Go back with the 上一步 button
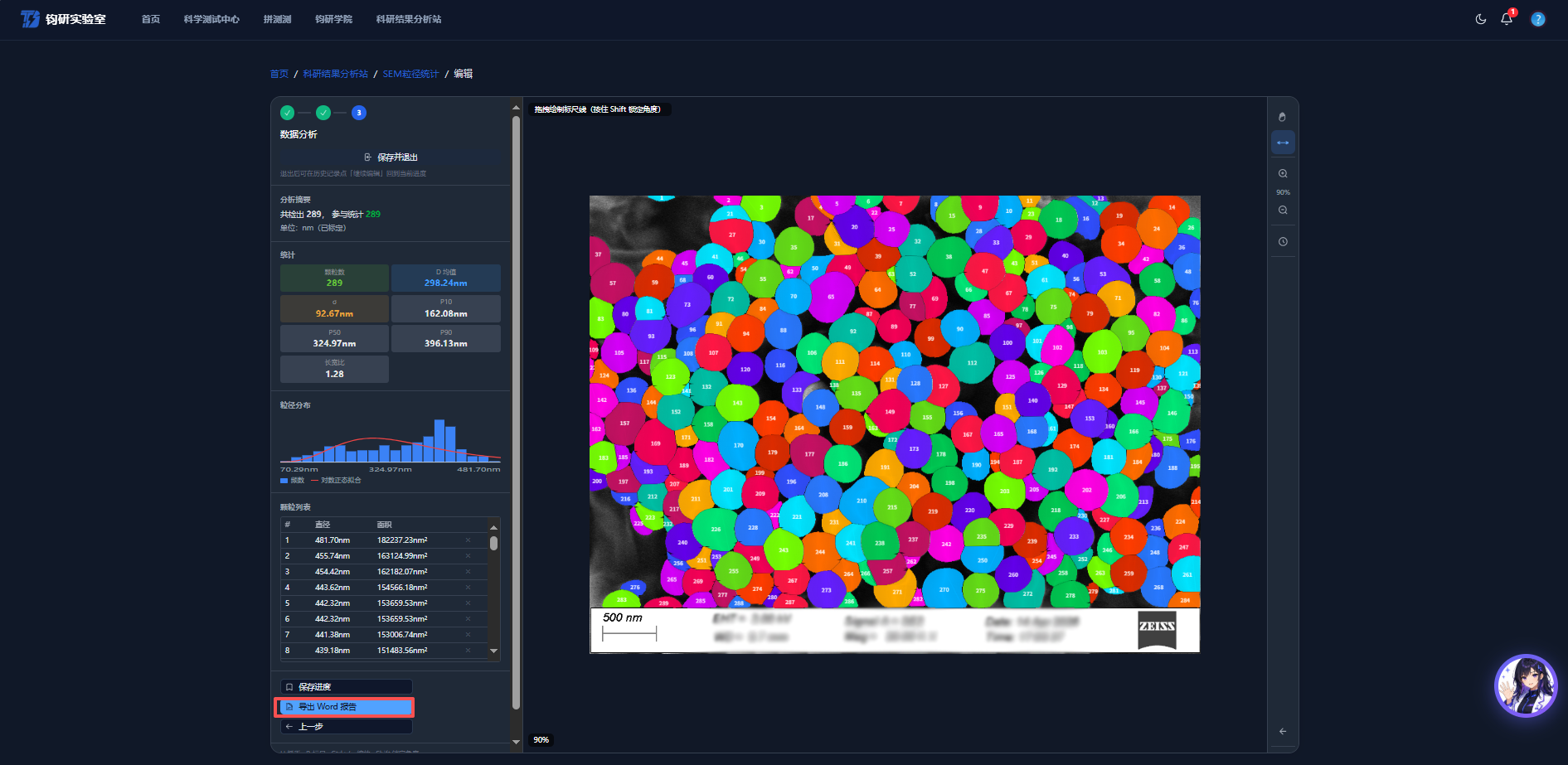The height and width of the screenshot is (765, 1568). point(347,727)
